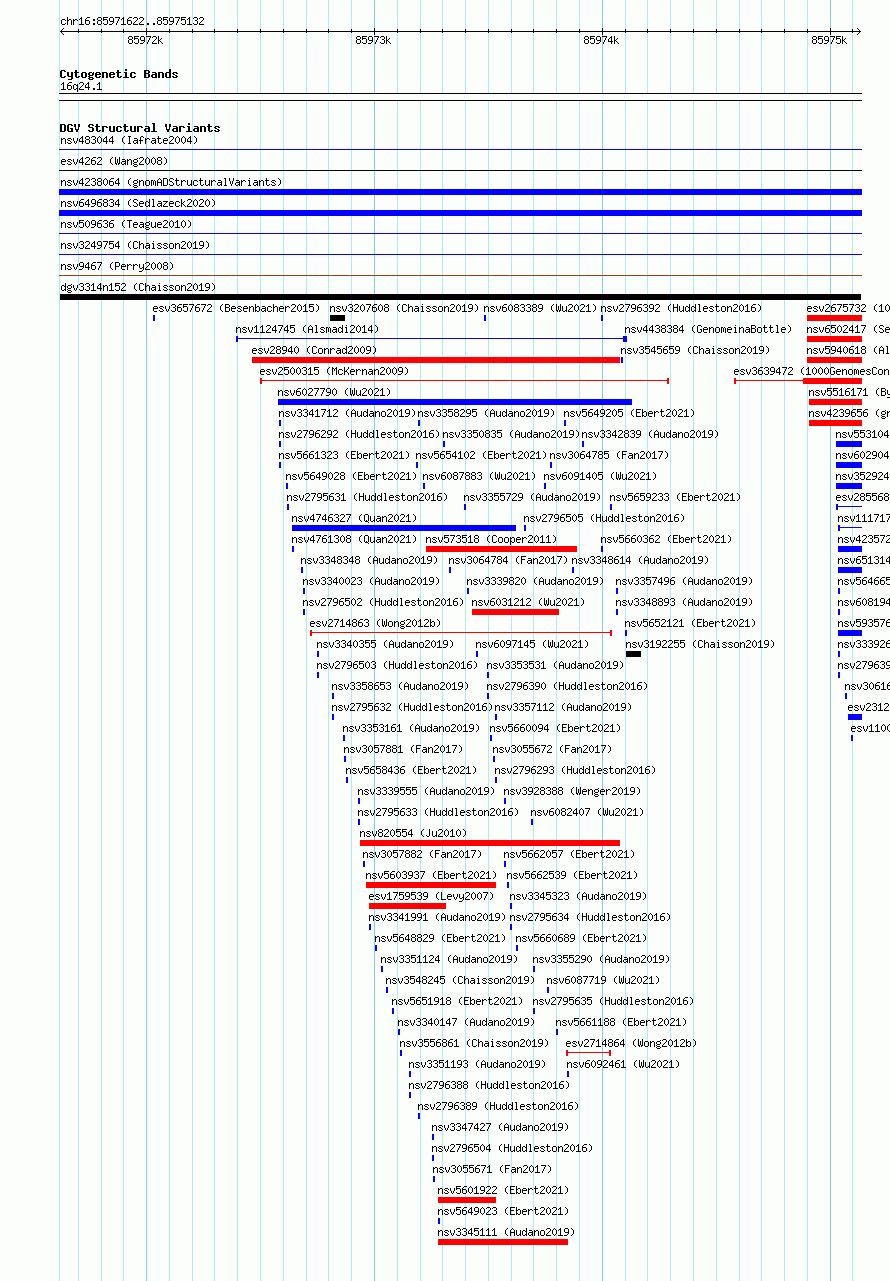890x1281 pixels.
Task: Click label nsv3928388 (Wenger2019)
Action: pos(573,791)
